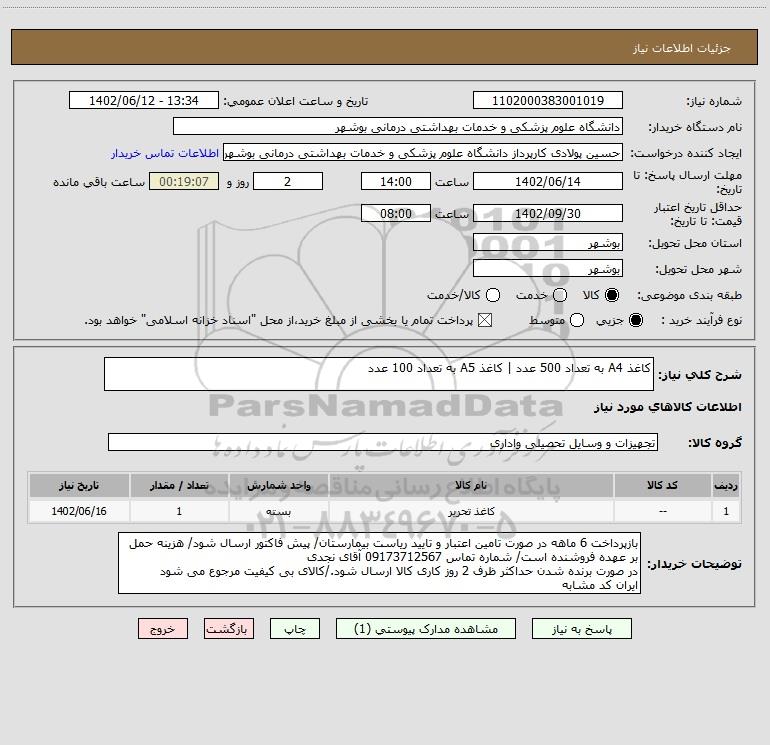Click the پاسخ به نیاز button
The height and width of the screenshot is (745, 770).
coord(581,629)
